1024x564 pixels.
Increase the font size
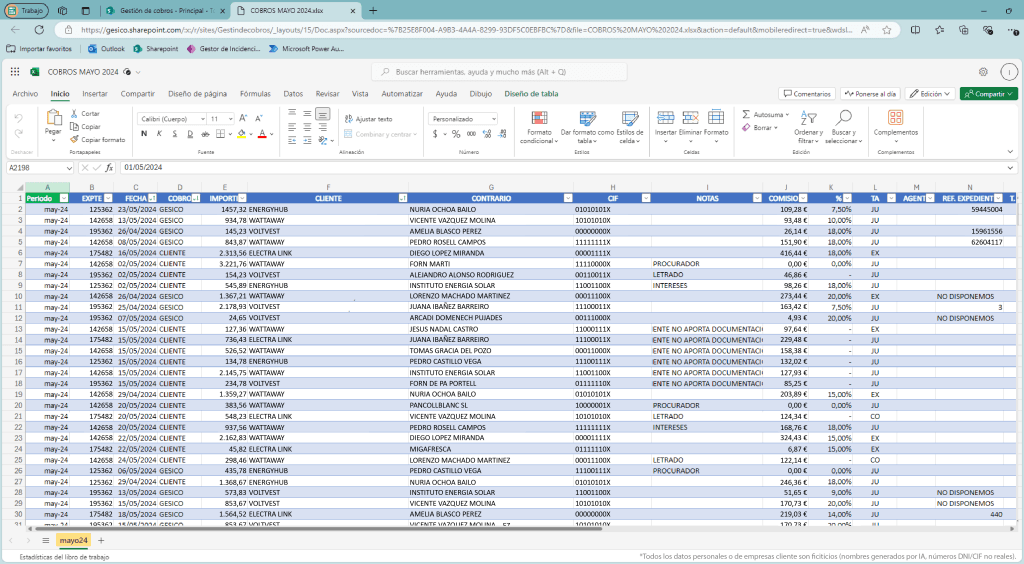pyautogui.click(x=243, y=119)
